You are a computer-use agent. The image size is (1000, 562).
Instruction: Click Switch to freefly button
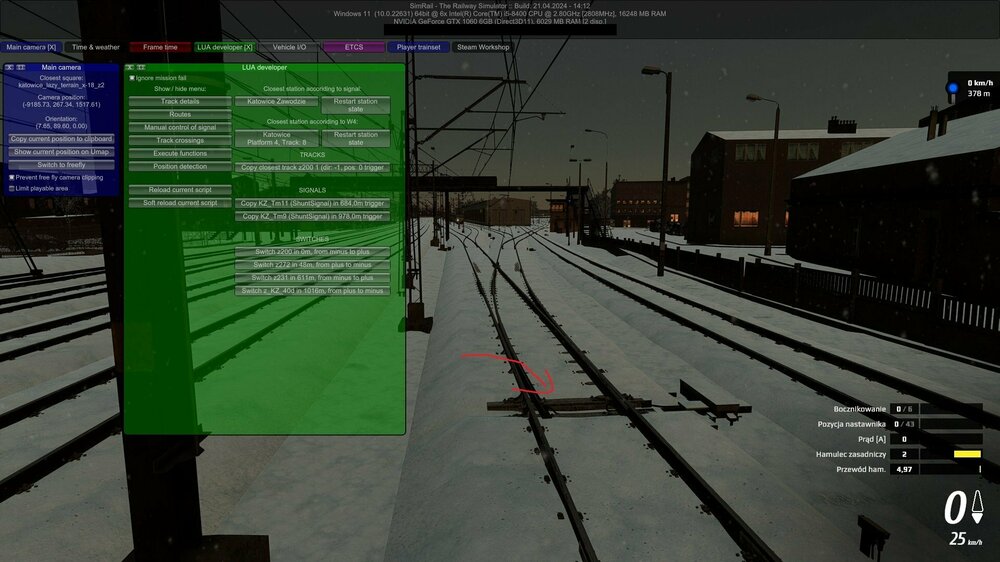[x=61, y=165]
